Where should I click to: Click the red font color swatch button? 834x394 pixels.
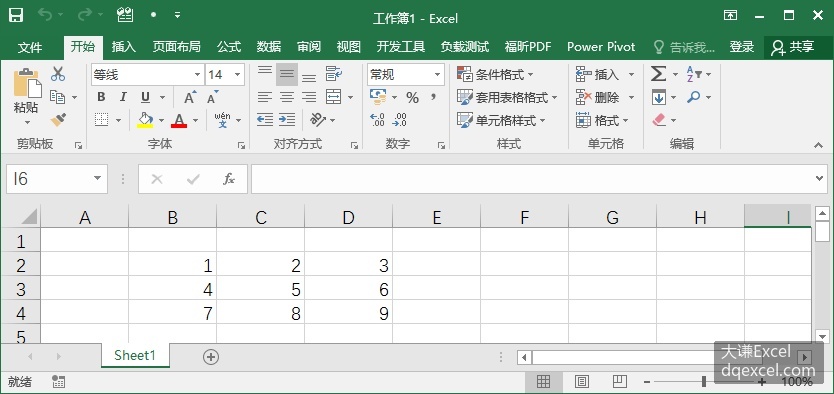179,120
